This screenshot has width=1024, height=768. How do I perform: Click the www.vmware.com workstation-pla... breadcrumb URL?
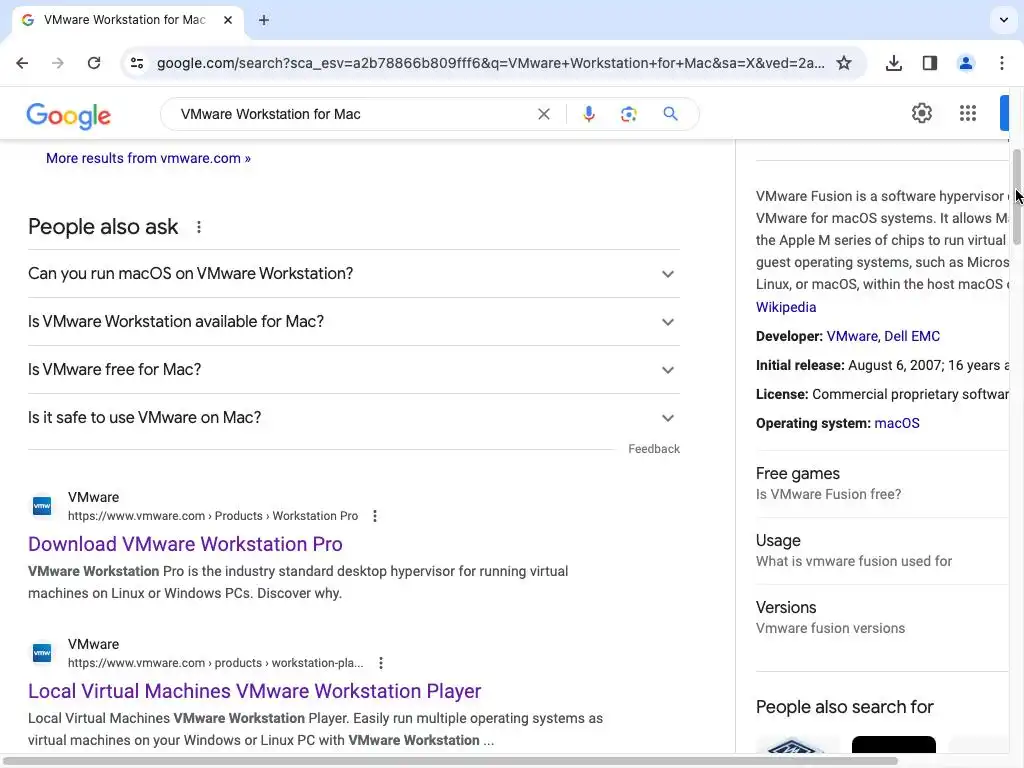click(216, 663)
